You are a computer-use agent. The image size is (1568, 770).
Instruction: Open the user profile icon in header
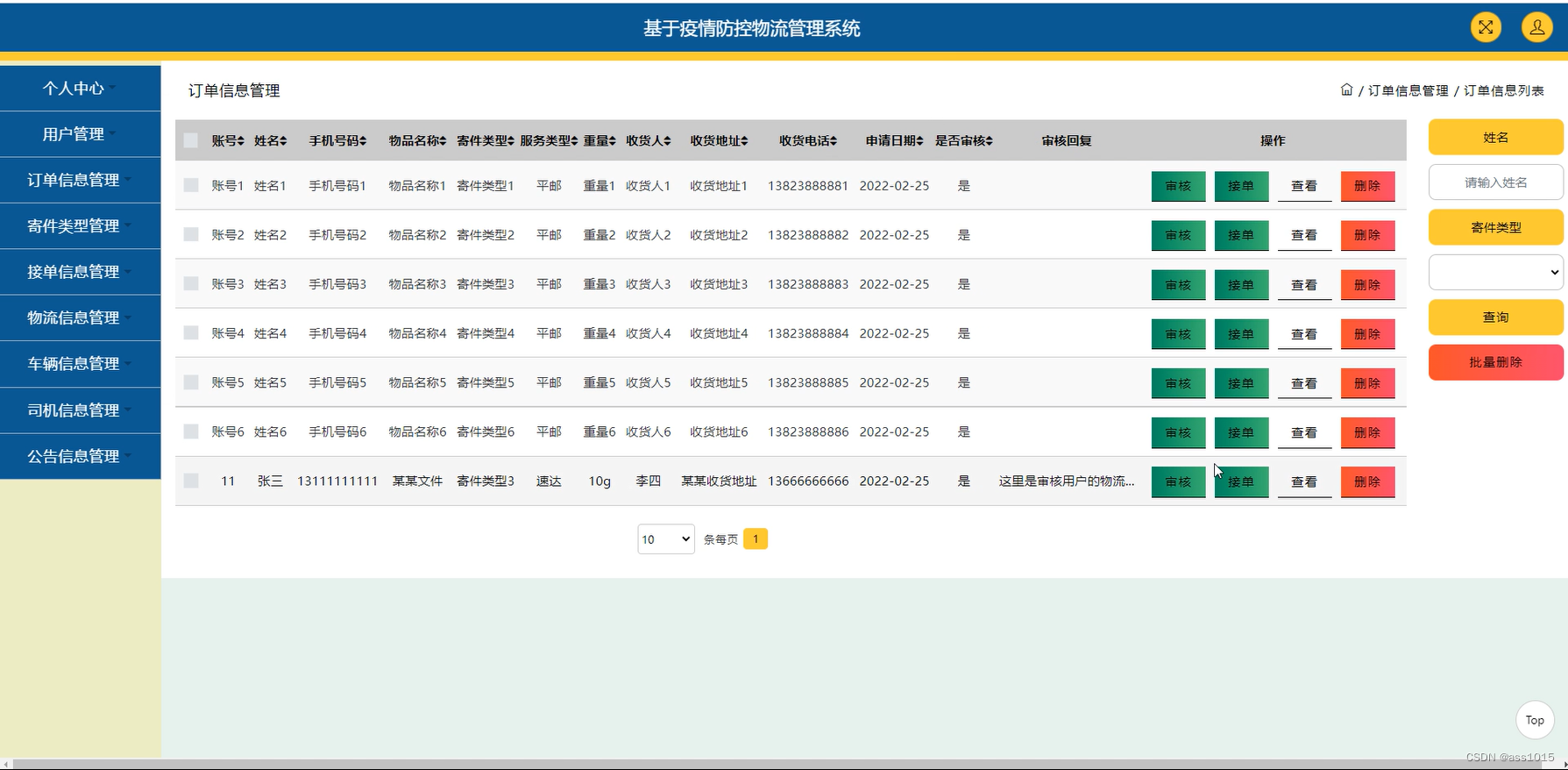pyautogui.click(x=1536, y=27)
